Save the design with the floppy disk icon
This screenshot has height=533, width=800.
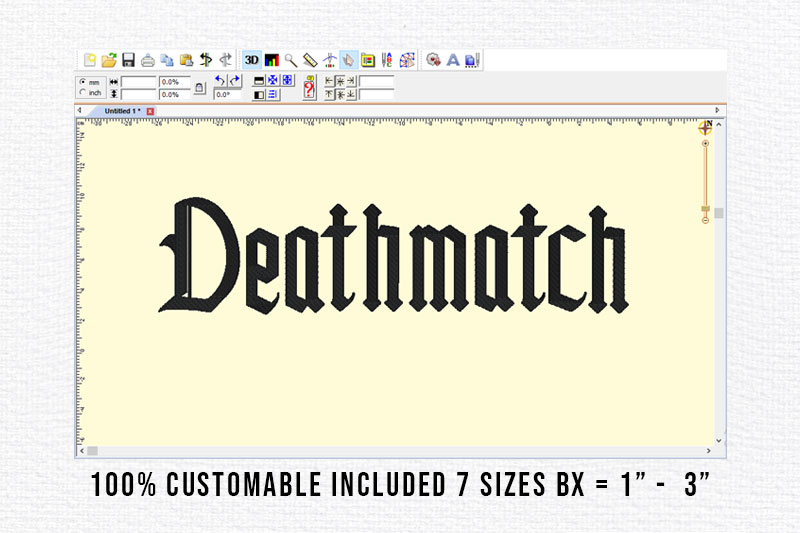click(x=128, y=60)
